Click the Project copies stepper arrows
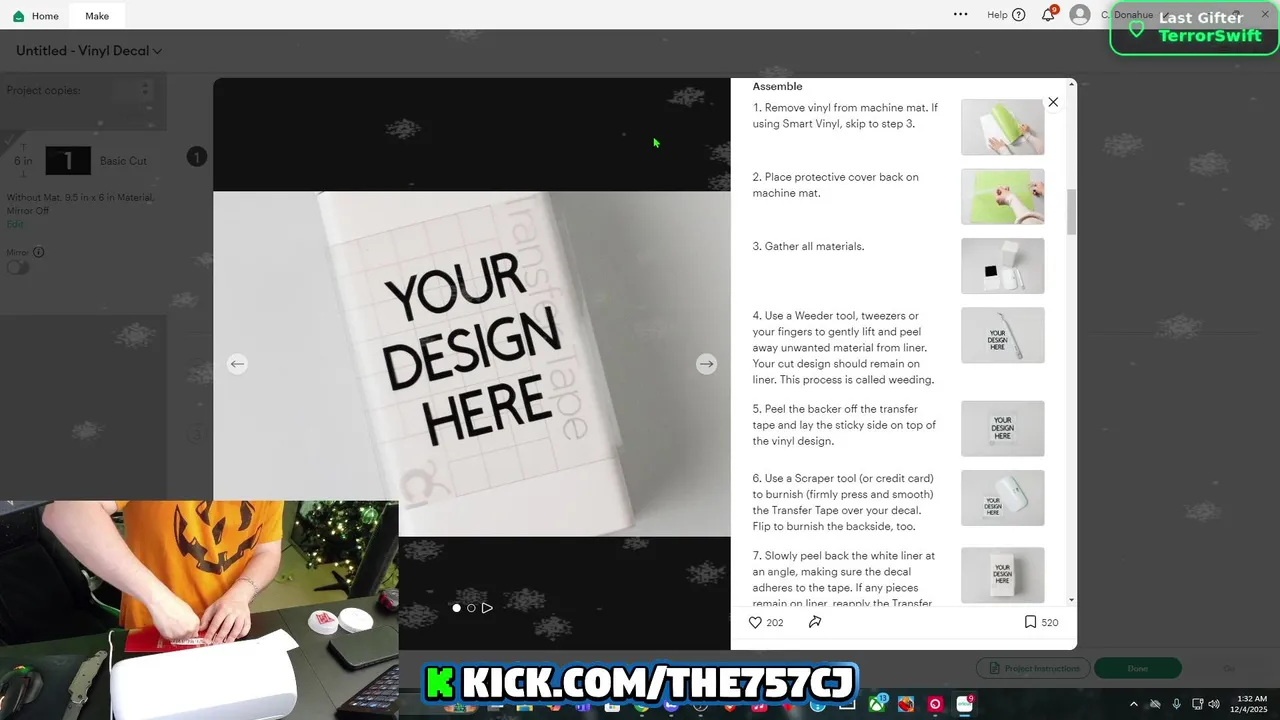The height and width of the screenshot is (720, 1280). 145,90
